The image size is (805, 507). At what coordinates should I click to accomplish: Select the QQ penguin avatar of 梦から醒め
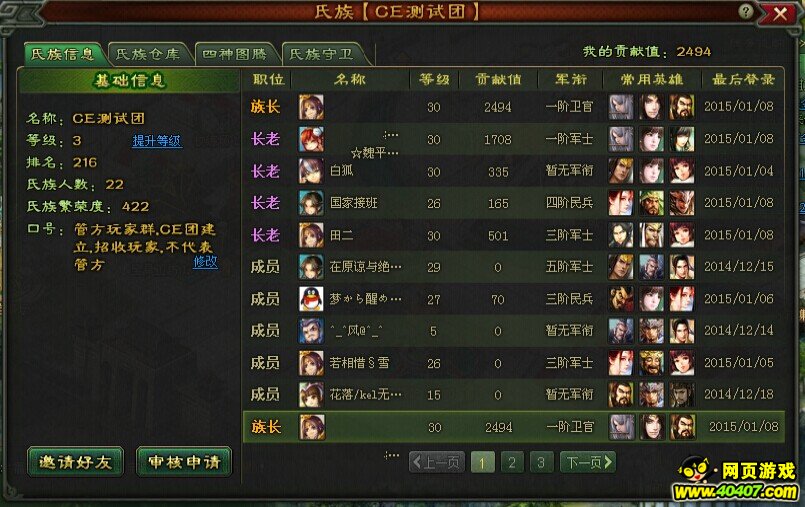(x=311, y=299)
